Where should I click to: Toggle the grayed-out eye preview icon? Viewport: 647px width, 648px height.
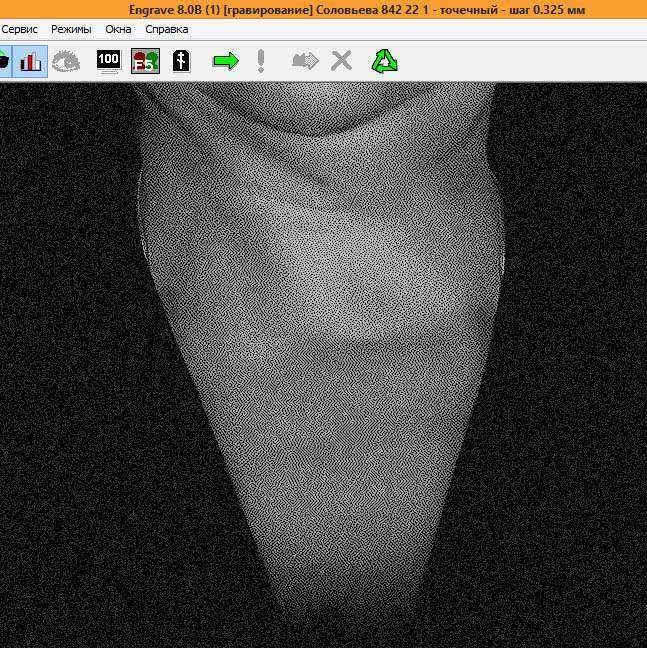(x=67, y=61)
